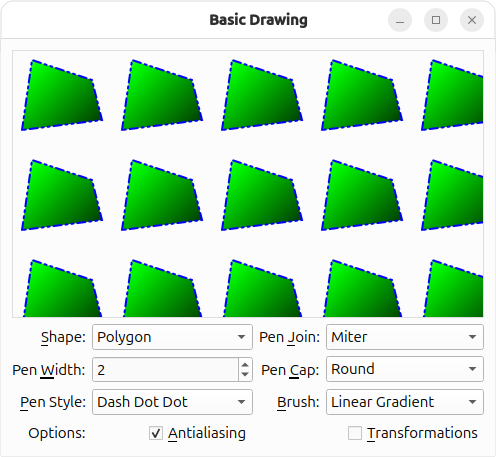Click the top-left green polygon in the canvas
Screen dimensions: 496x457
click(61, 98)
